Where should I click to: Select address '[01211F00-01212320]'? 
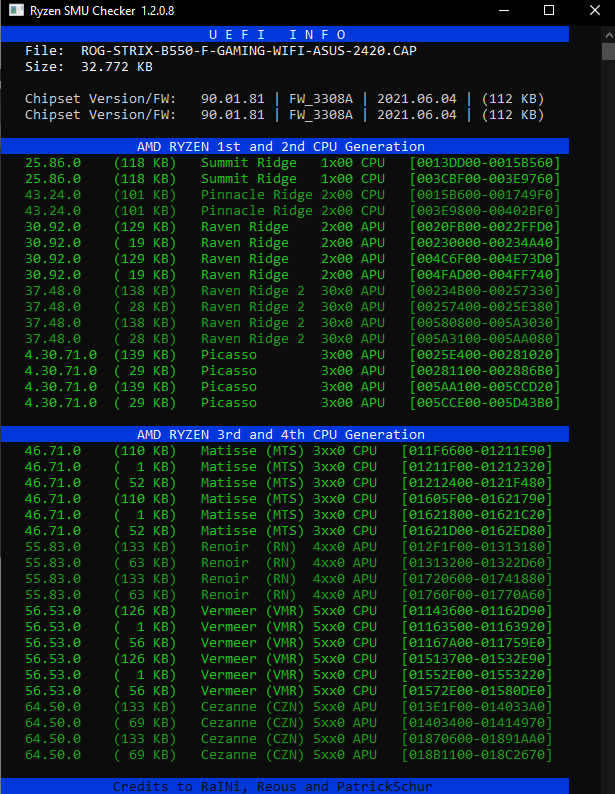coord(477,467)
